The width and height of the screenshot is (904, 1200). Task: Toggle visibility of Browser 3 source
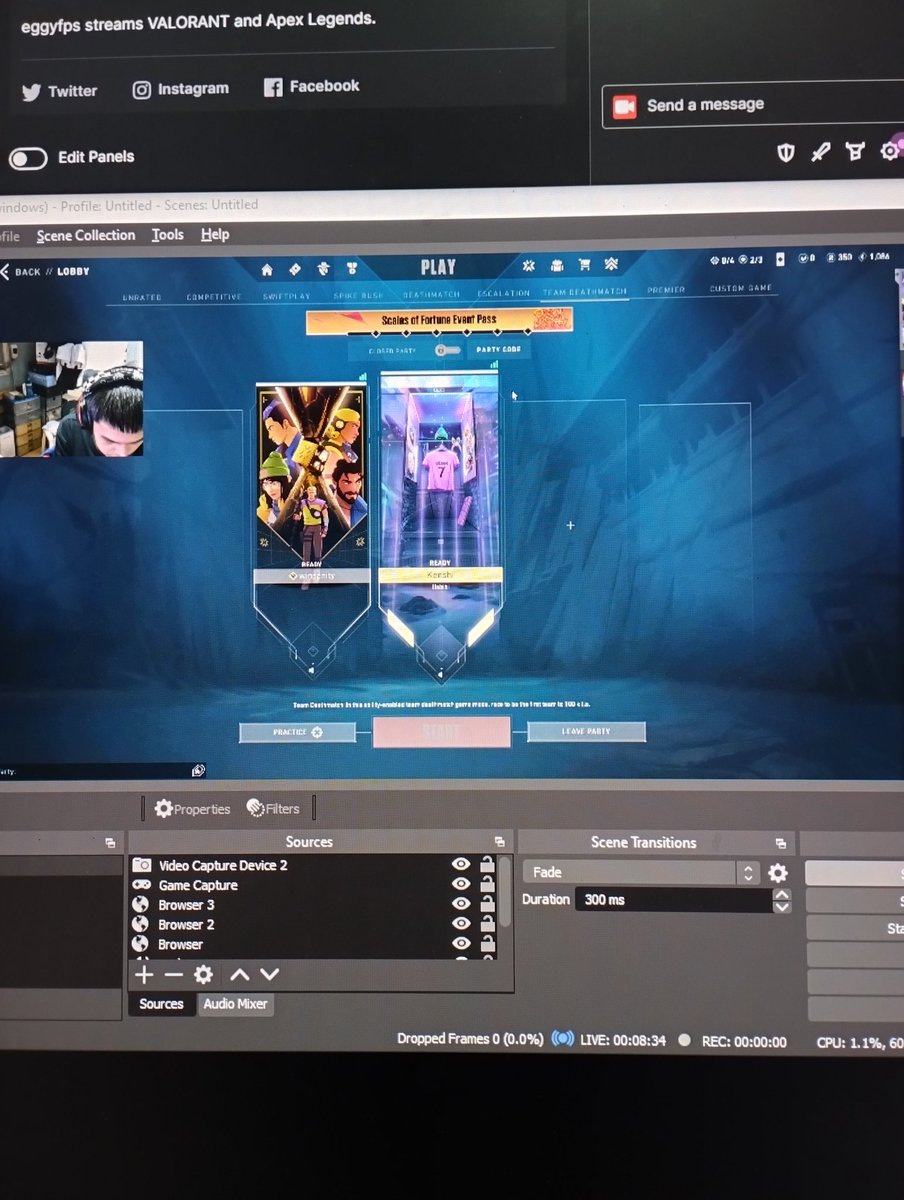click(461, 904)
